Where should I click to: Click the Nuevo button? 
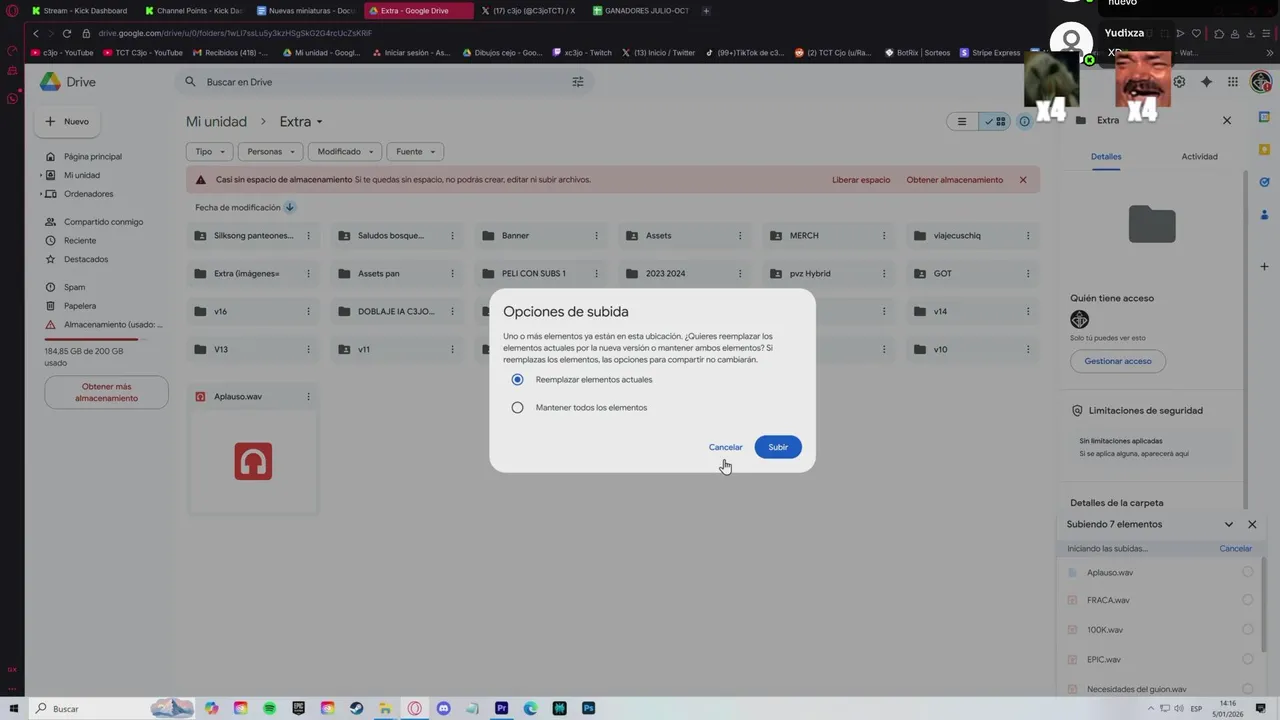coord(68,122)
